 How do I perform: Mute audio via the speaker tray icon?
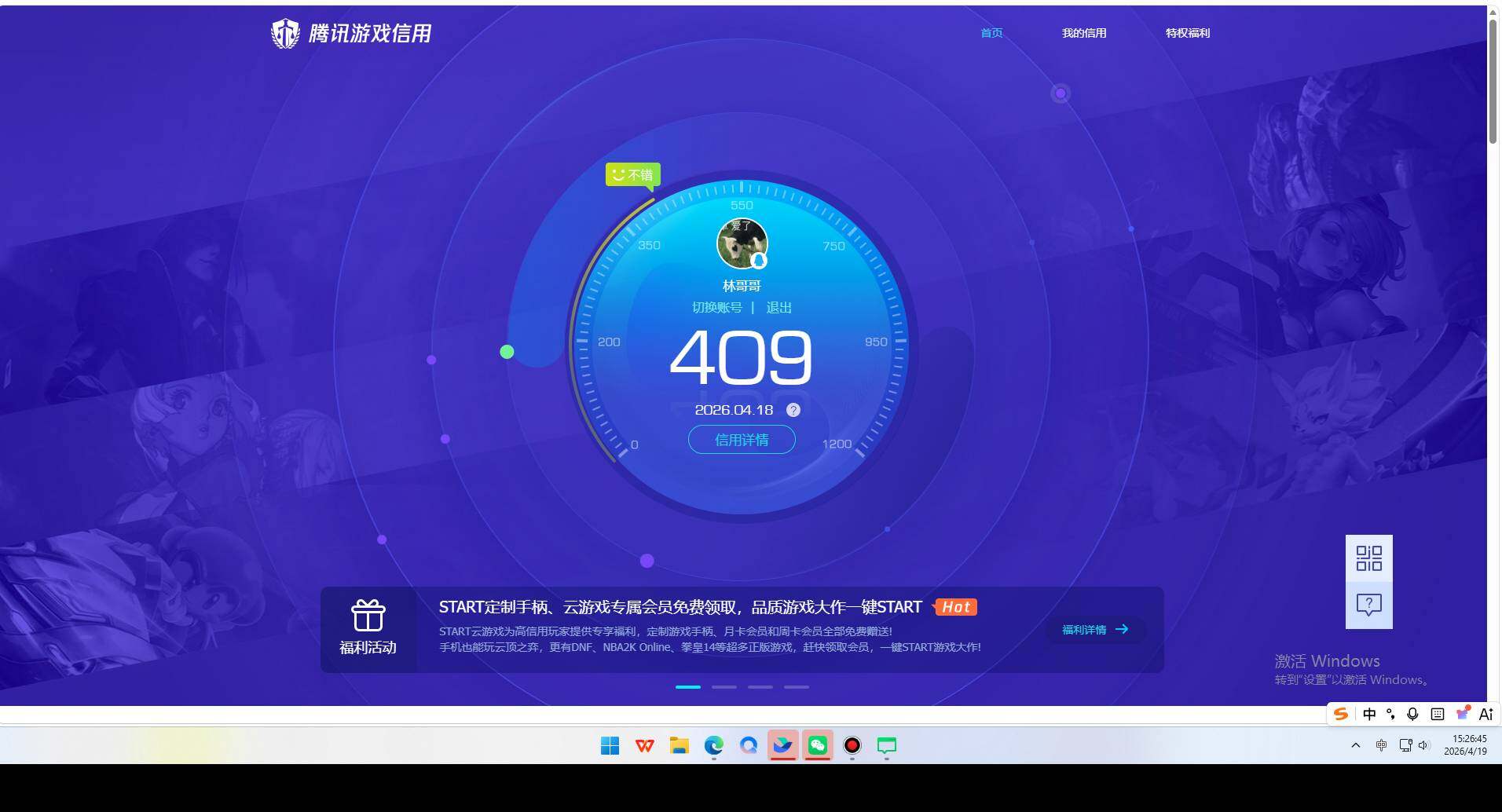click(1426, 745)
